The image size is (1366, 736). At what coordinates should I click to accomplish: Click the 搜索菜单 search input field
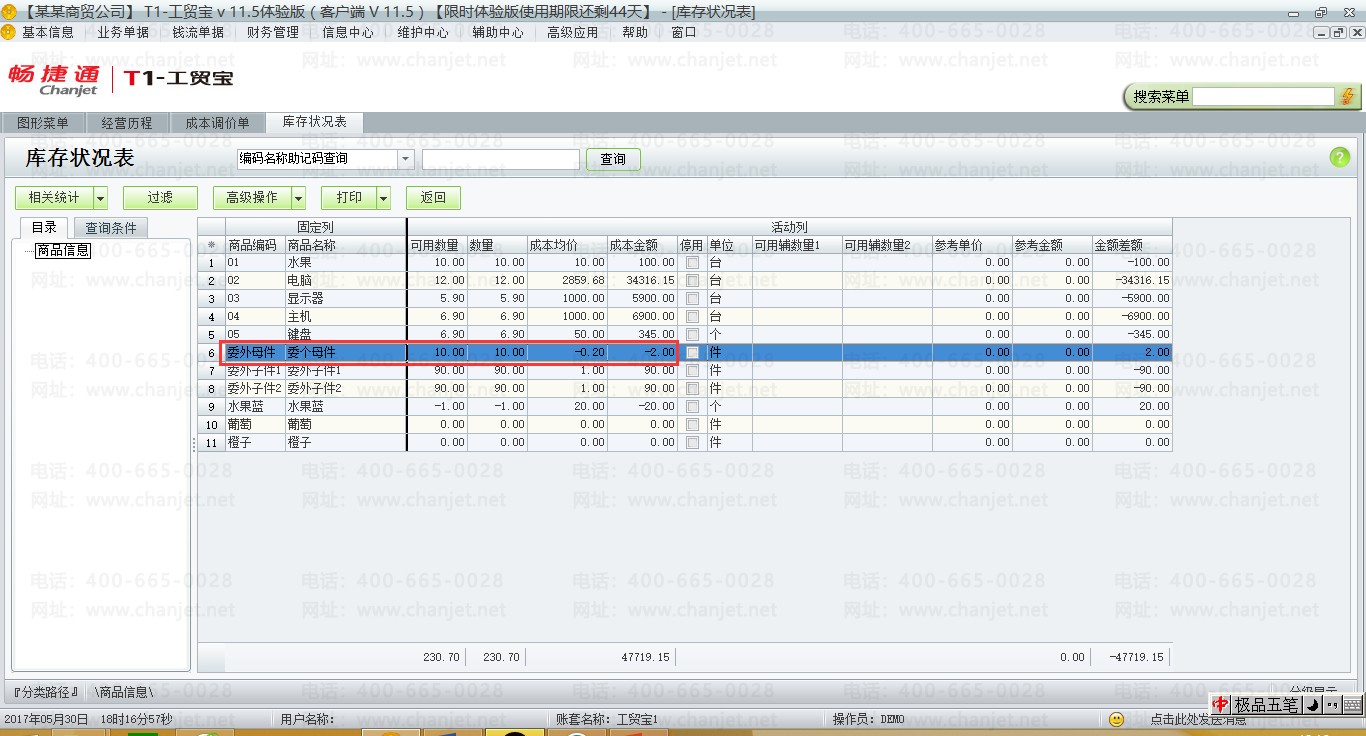[1263, 96]
